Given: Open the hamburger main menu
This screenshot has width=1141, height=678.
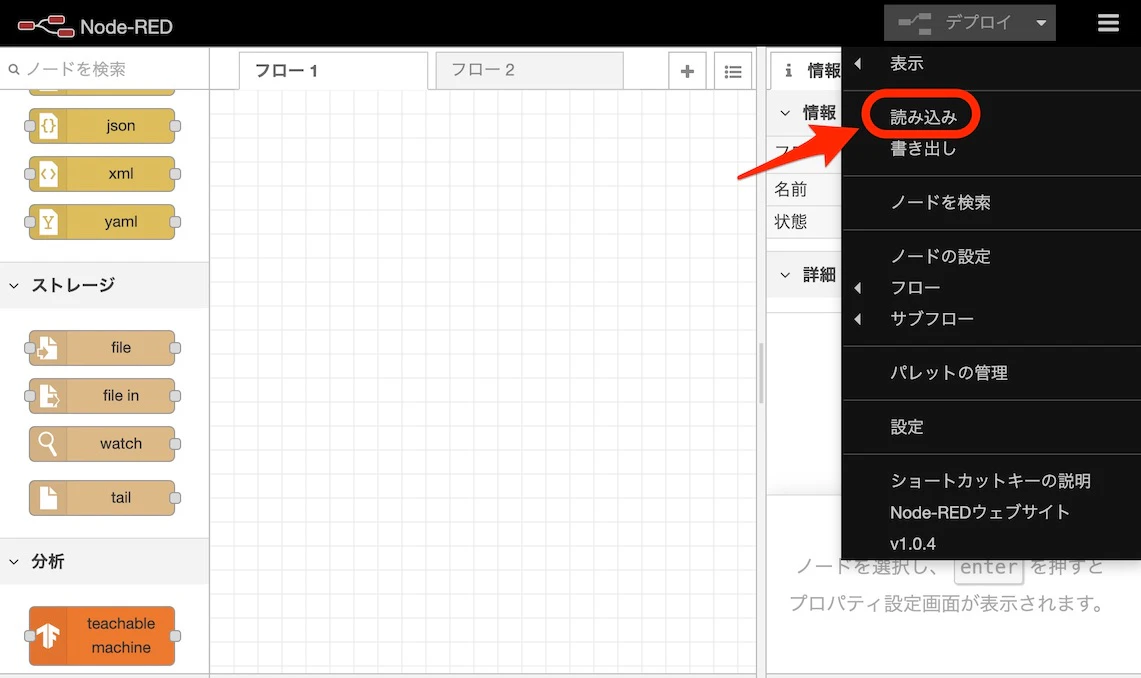Looking at the screenshot, I should [x=1108, y=23].
